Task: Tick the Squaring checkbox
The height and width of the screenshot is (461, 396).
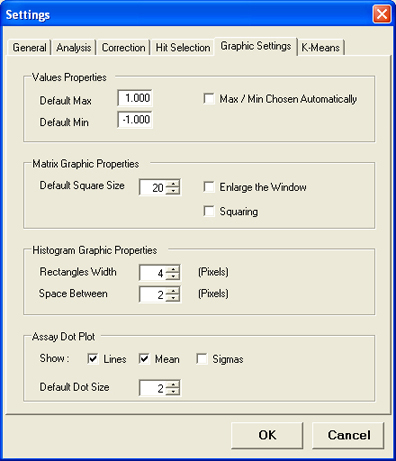Action: click(x=209, y=211)
